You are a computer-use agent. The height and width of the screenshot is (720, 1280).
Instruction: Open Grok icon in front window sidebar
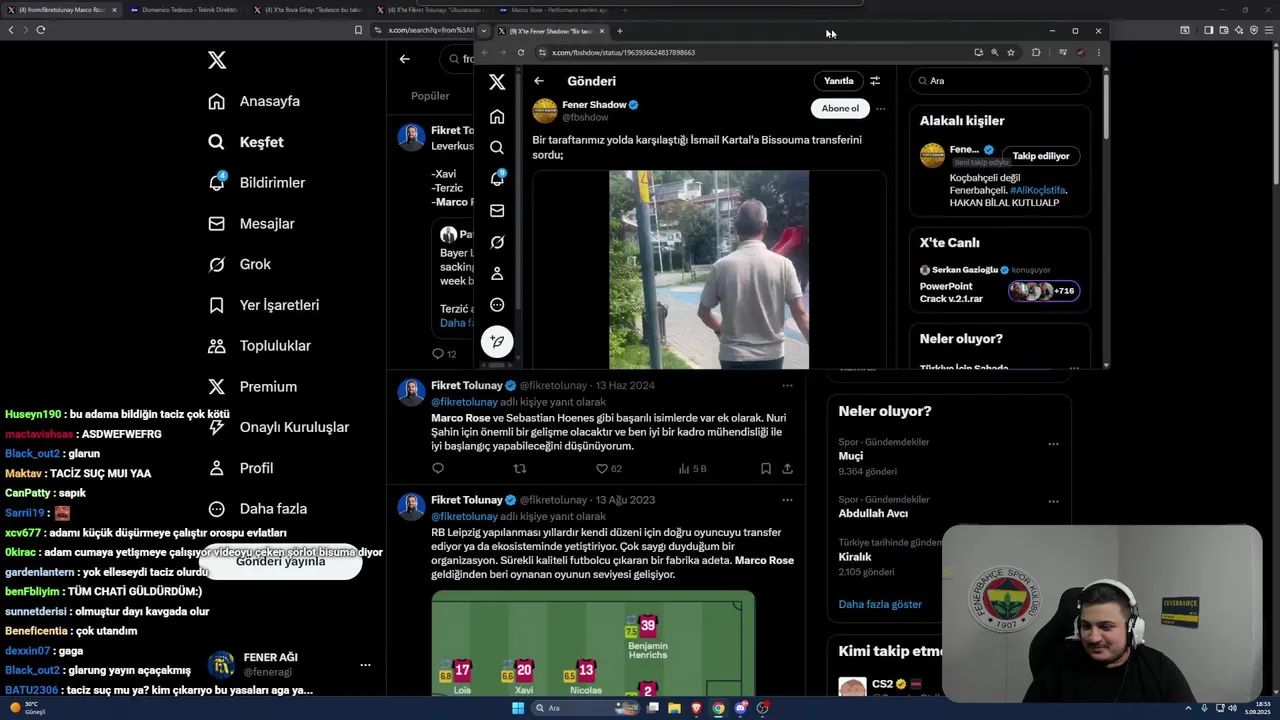pos(497,242)
